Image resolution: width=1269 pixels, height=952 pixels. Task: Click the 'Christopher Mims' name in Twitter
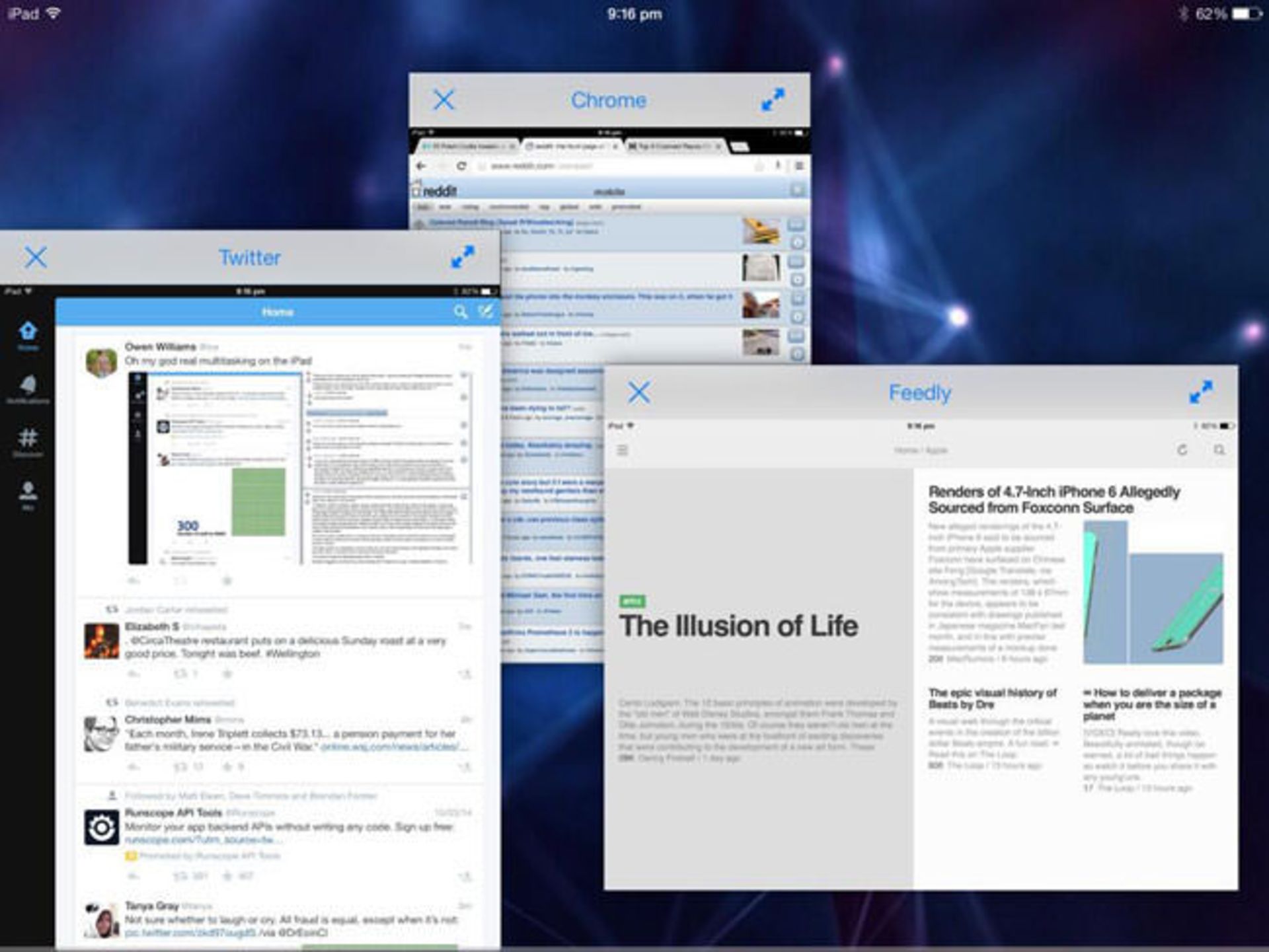tap(168, 719)
